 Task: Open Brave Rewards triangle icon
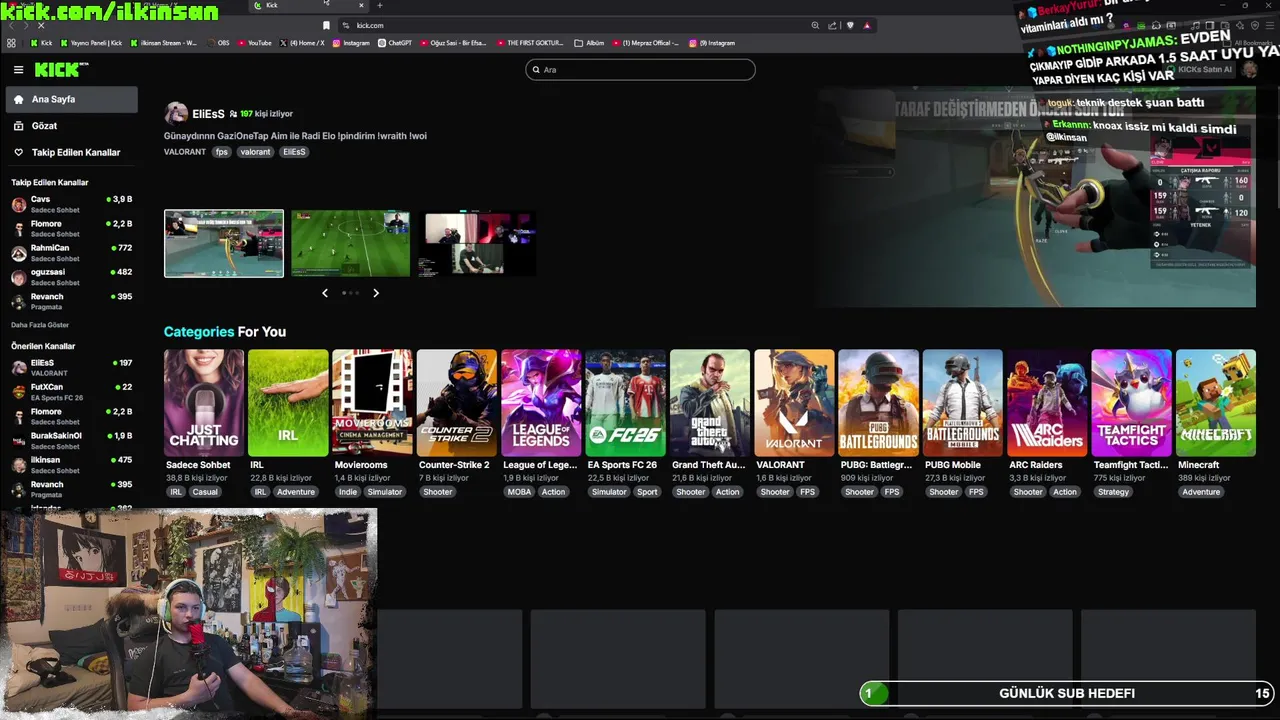867,25
